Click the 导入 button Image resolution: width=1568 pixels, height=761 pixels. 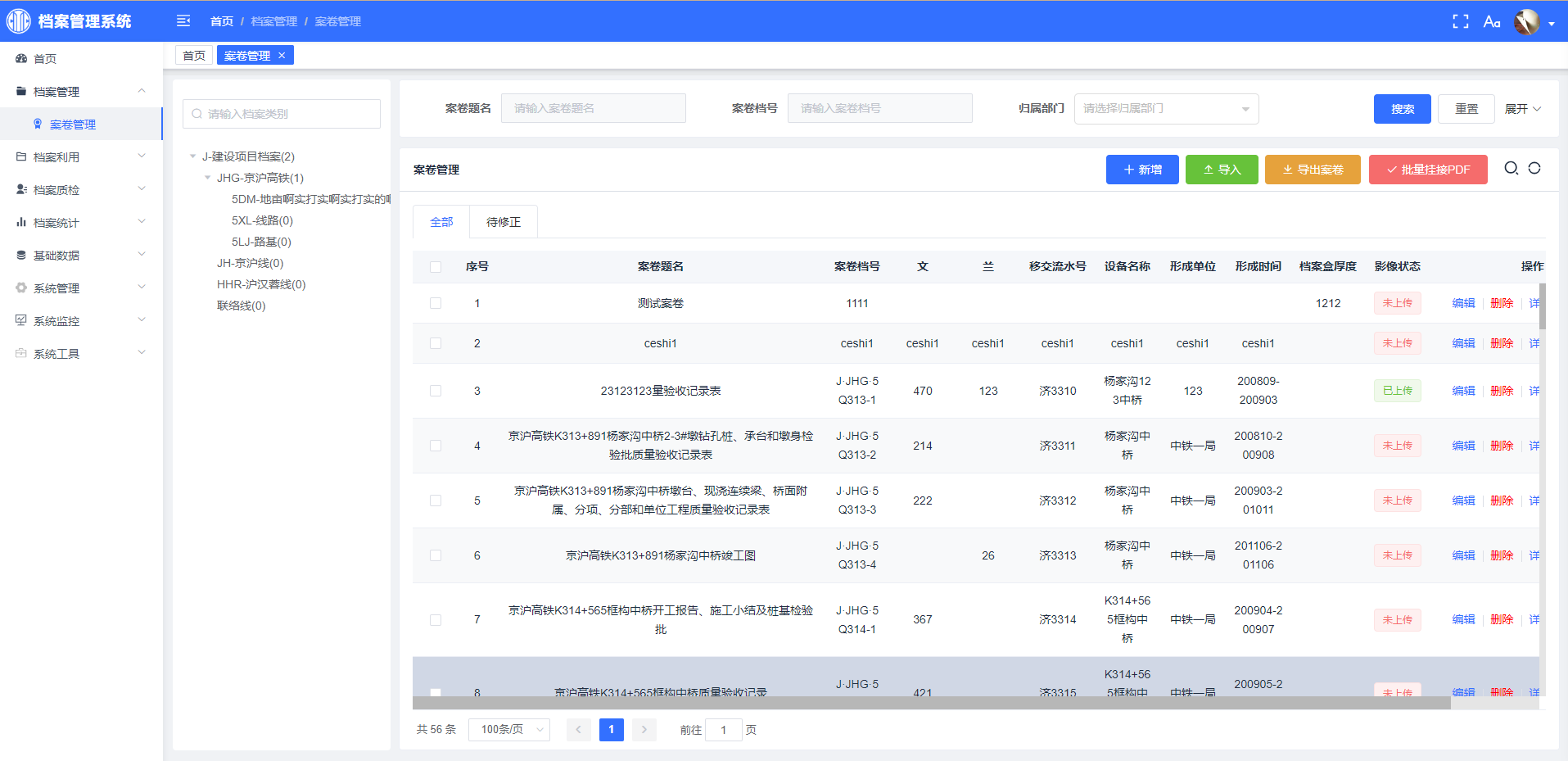click(1222, 170)
